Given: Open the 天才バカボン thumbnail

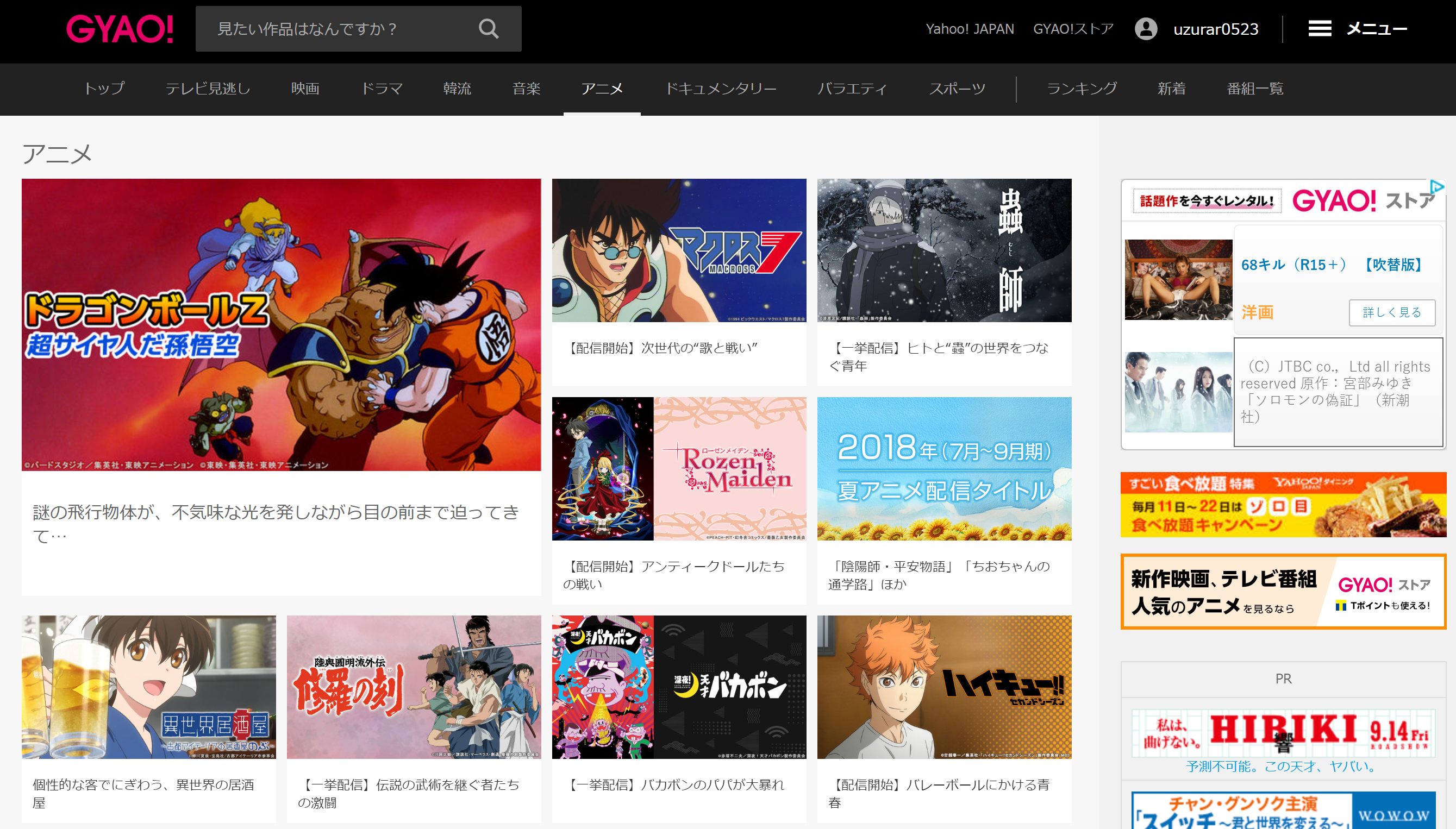Looking at the screenshot, I should (x=679, y=687).
